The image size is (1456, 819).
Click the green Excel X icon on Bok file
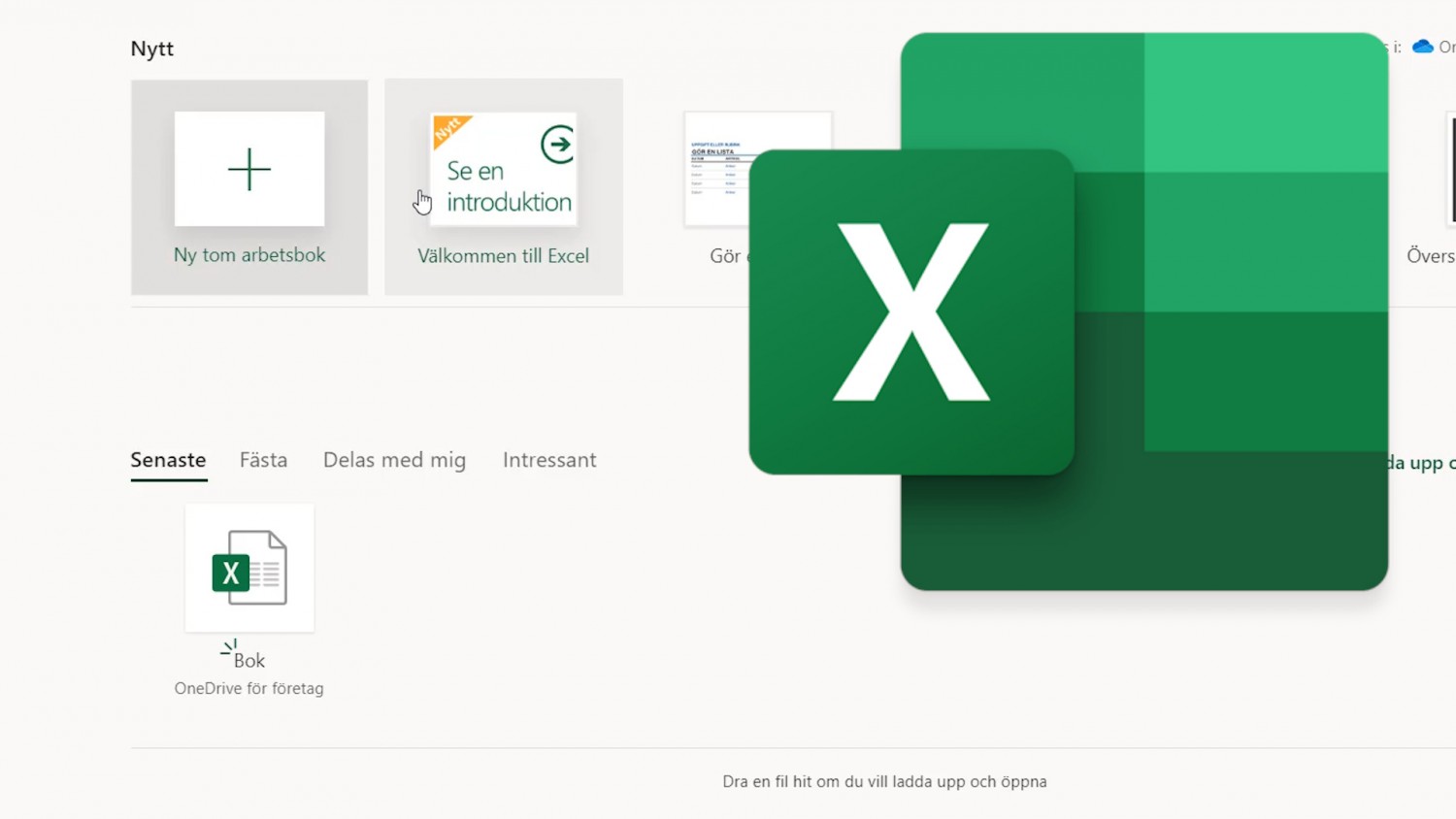coord(229,573)
